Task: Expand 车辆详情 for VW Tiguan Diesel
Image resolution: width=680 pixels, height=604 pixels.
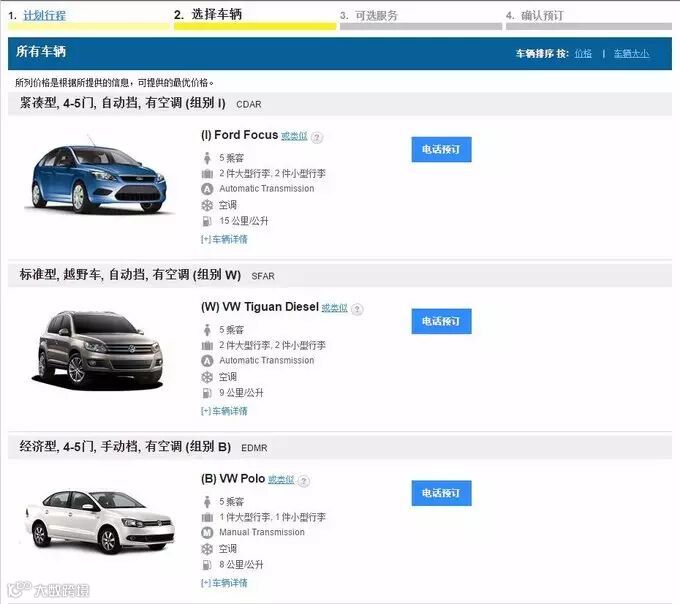Action: [x=224, y=411]
